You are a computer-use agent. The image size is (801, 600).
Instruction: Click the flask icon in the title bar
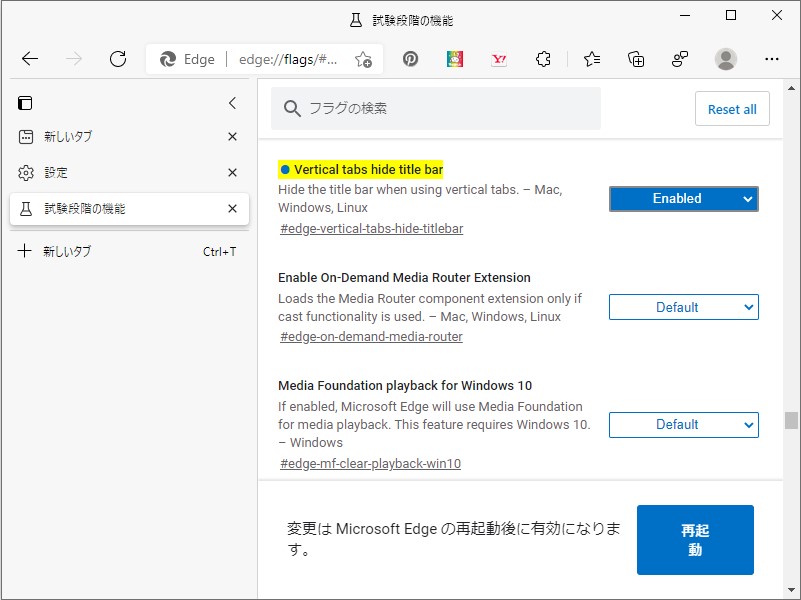[x=356, y=20]
